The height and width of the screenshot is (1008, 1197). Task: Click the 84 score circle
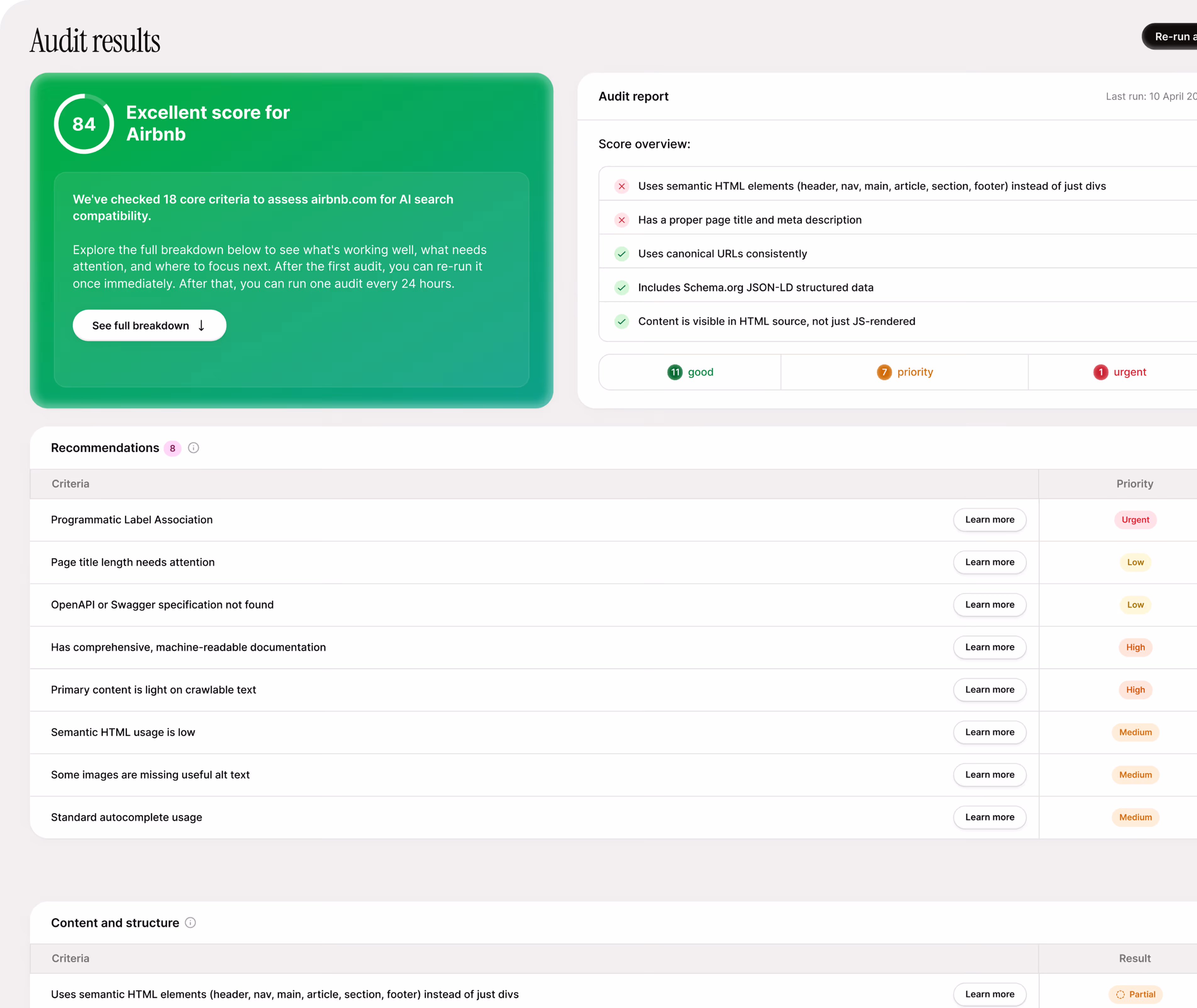coord(84,123)
